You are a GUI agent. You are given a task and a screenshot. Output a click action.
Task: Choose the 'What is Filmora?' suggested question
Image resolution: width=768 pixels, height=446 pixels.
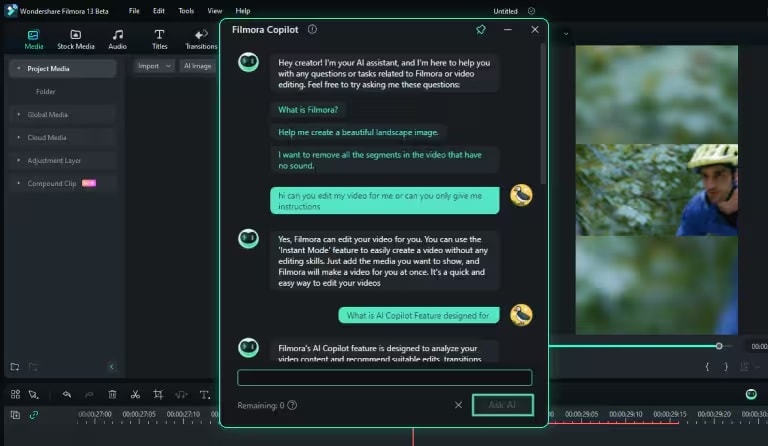click(308, 110)
